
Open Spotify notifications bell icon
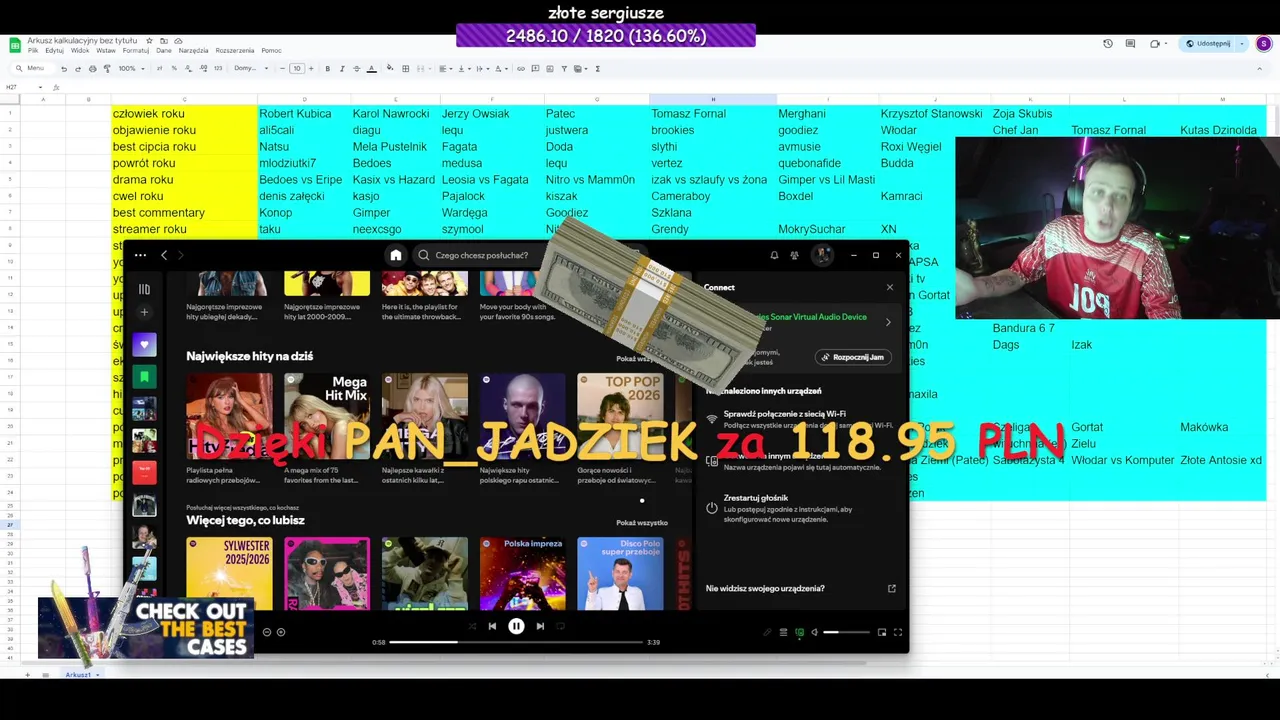pyautogui.click(x=774, y=255)
